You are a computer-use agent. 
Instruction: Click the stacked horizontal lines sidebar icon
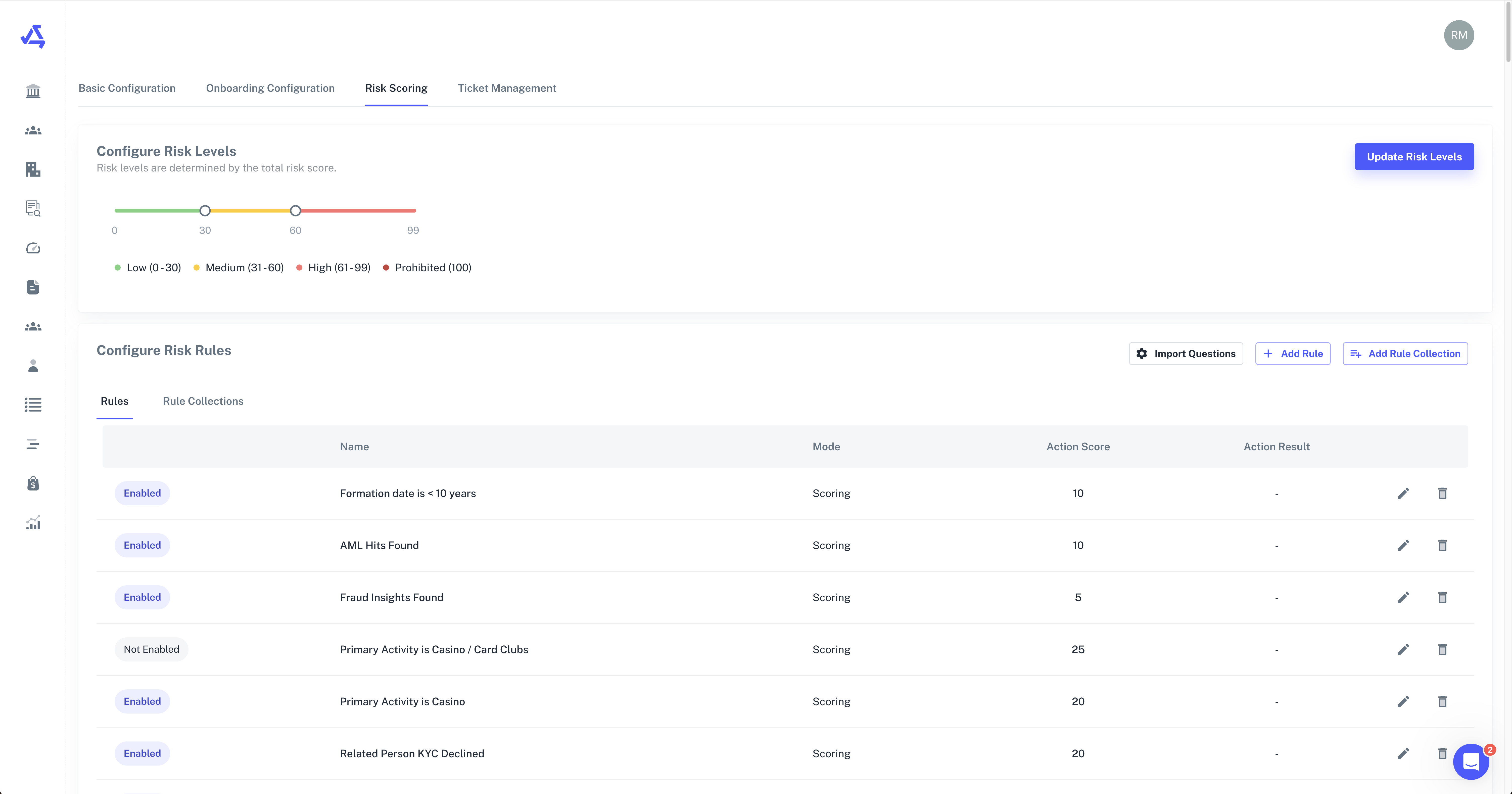click(x=33, y=444)
